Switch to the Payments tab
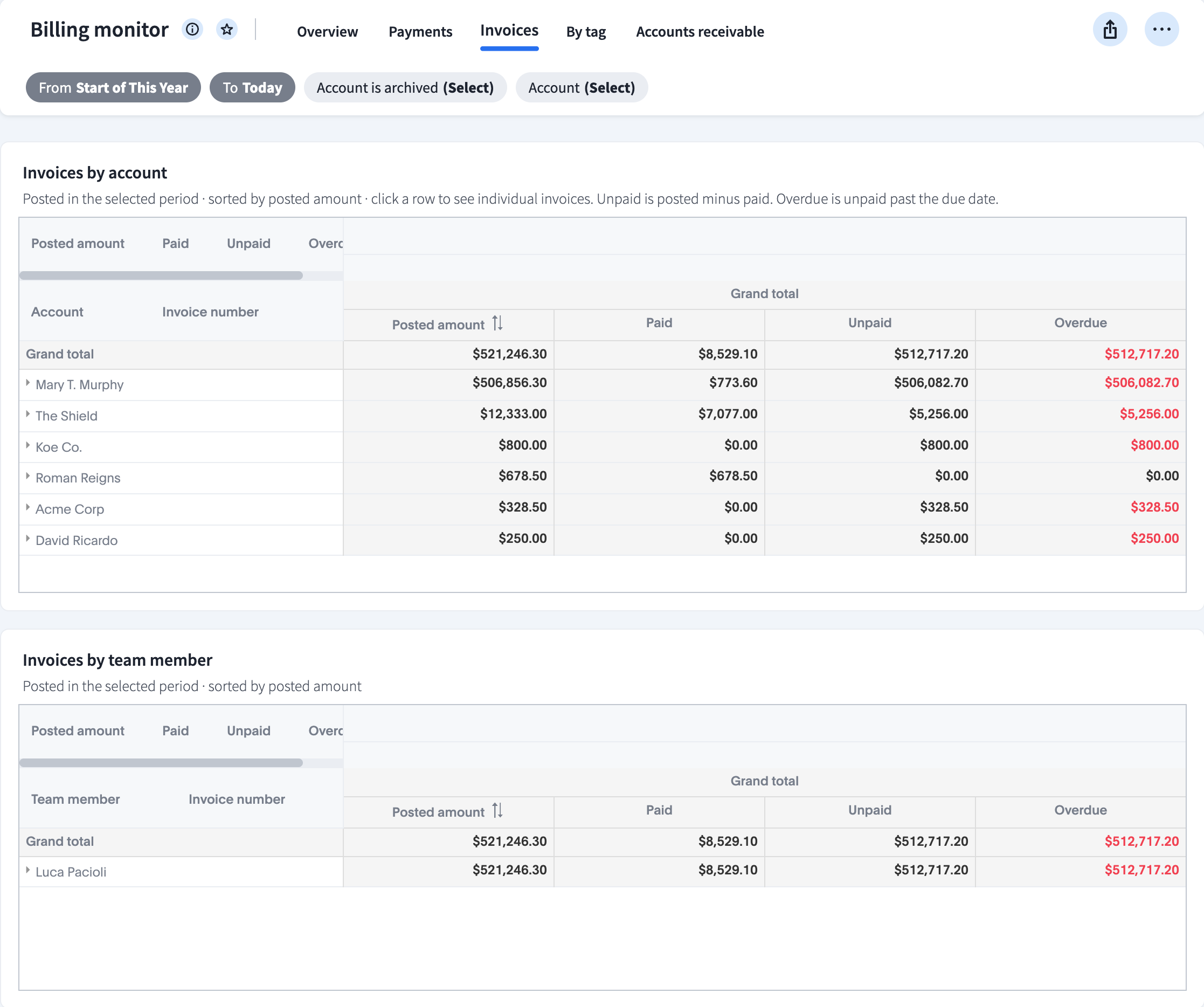1204x1007 pixels. tap(420, 32)
